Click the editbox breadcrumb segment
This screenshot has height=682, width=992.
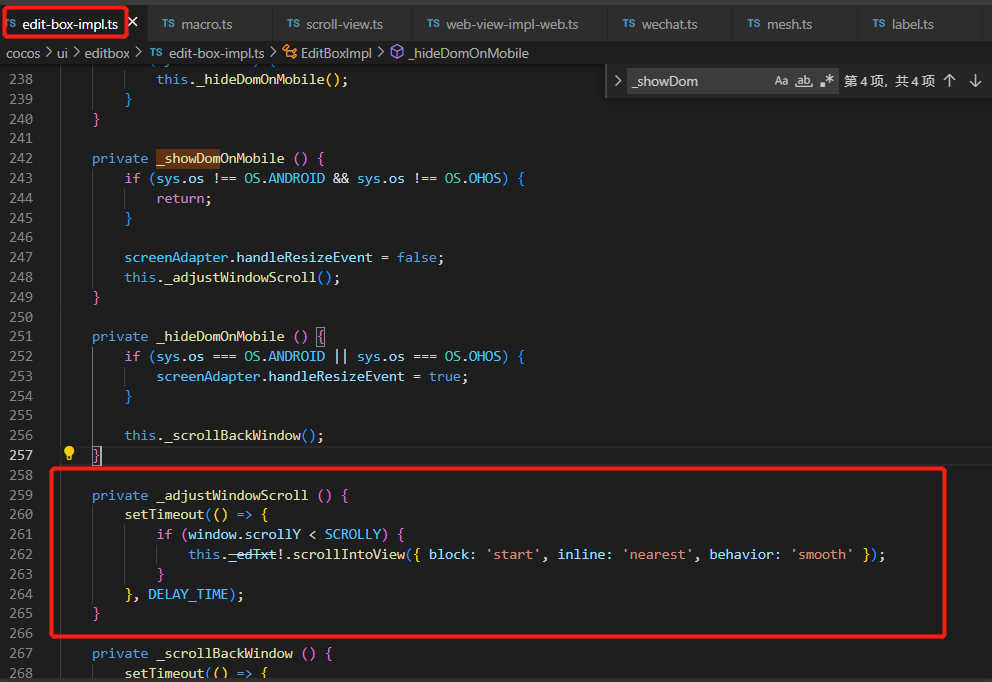(107, 53)
